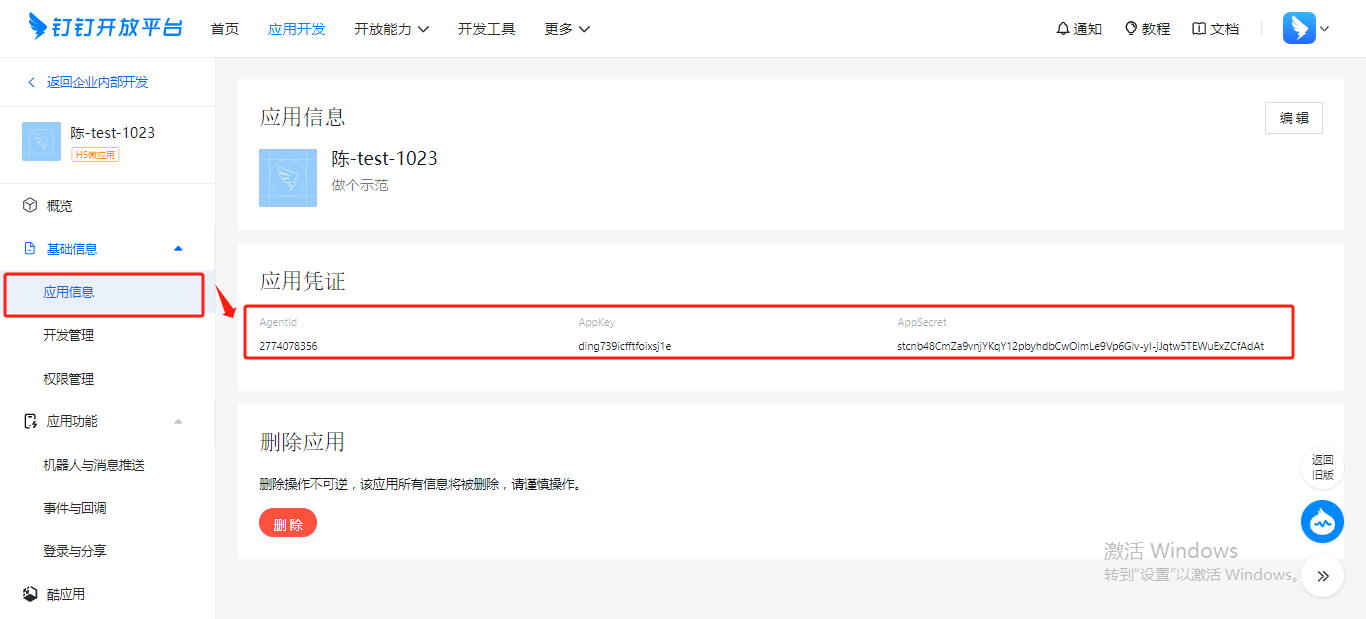Click the 酷应用 icon in sidebar
This screenshot has height=619, width=1366.
30,594
